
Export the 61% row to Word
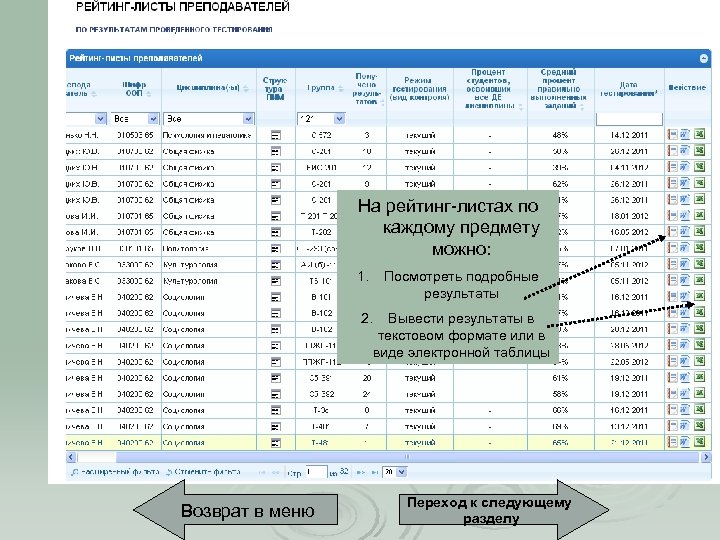tap(685, 377)
